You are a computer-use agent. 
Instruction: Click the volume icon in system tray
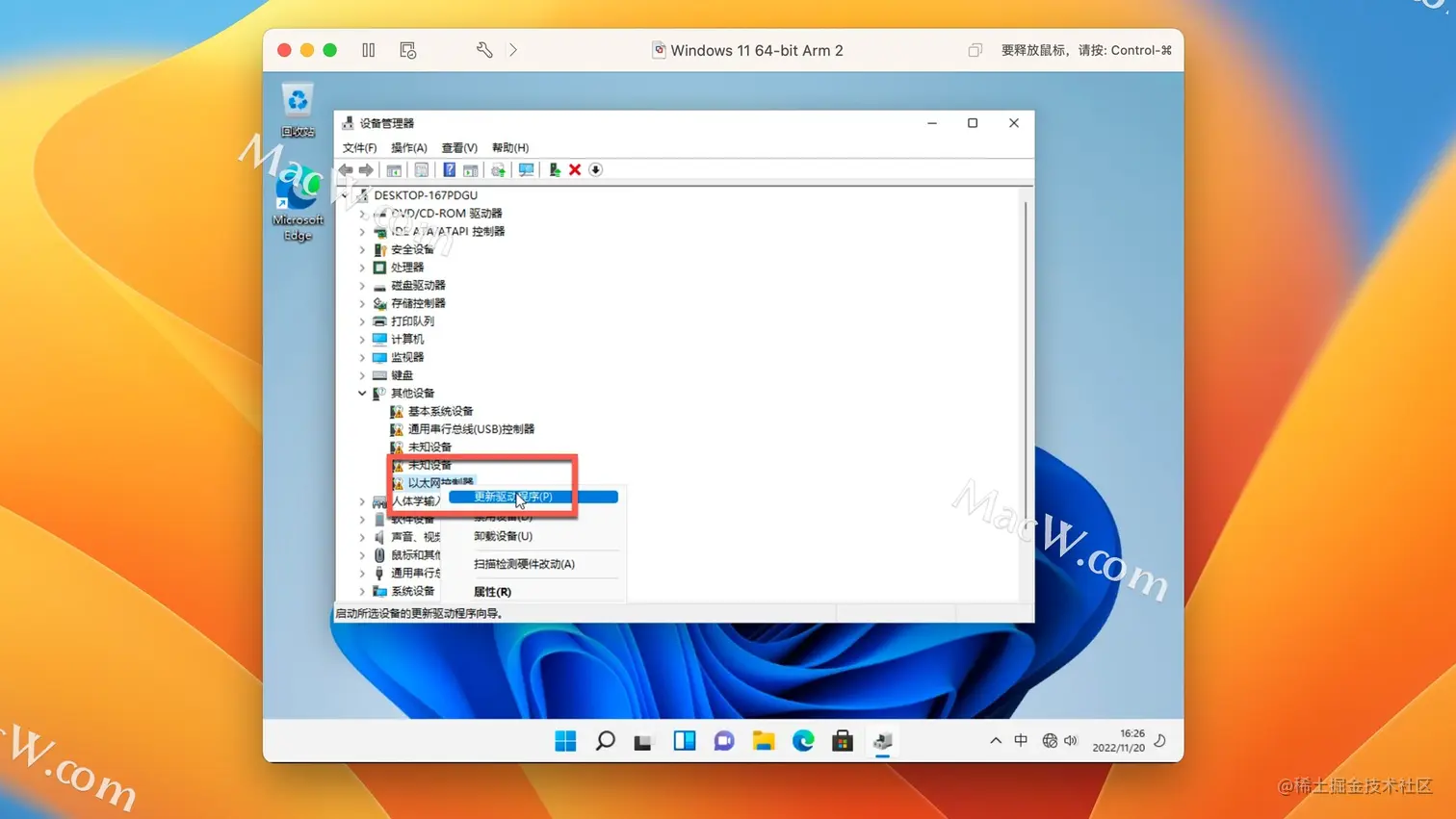click(1071, 740)
